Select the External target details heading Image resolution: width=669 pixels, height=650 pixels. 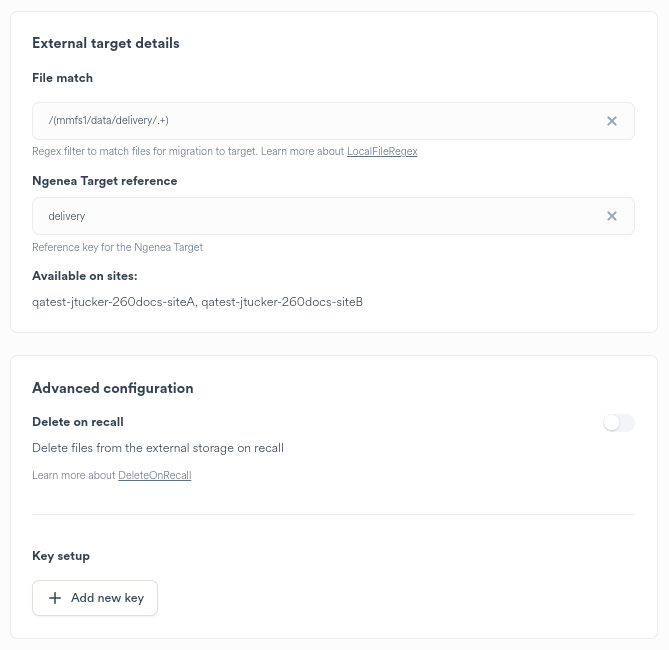coord(106,43)
